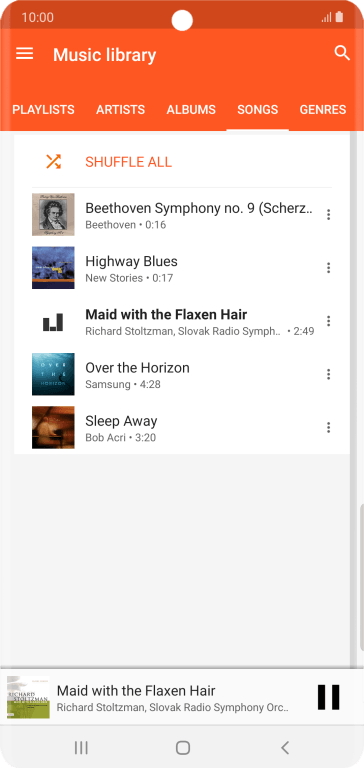
Task: Open the now-playing bar album art
Action: point(28,697)
